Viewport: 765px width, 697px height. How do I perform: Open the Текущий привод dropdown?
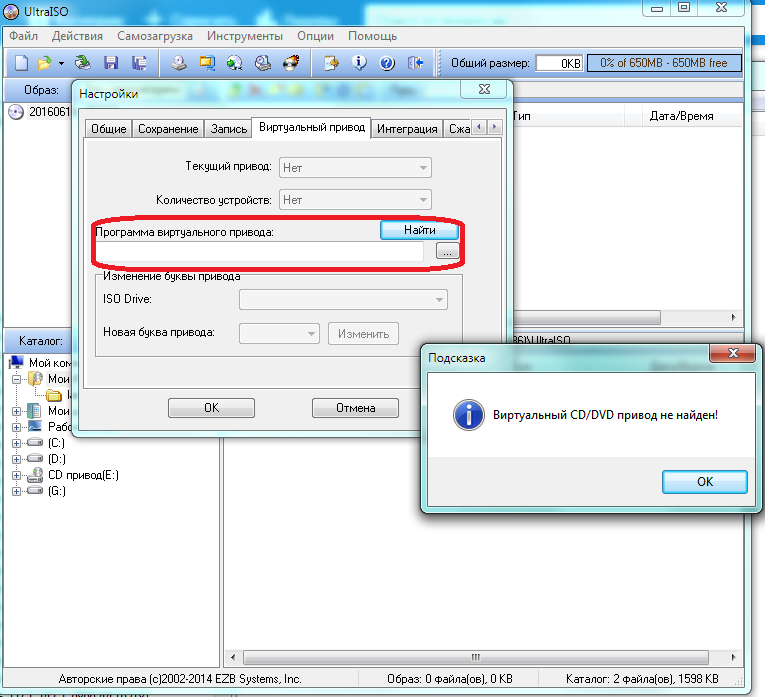(355, 168)
